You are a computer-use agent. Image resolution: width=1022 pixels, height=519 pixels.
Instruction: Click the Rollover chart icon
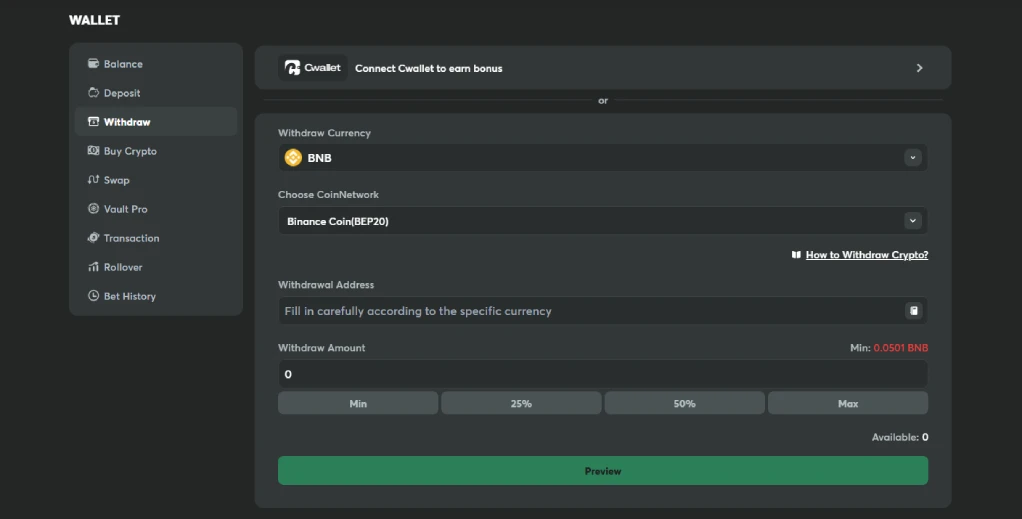tap(93, 267)
